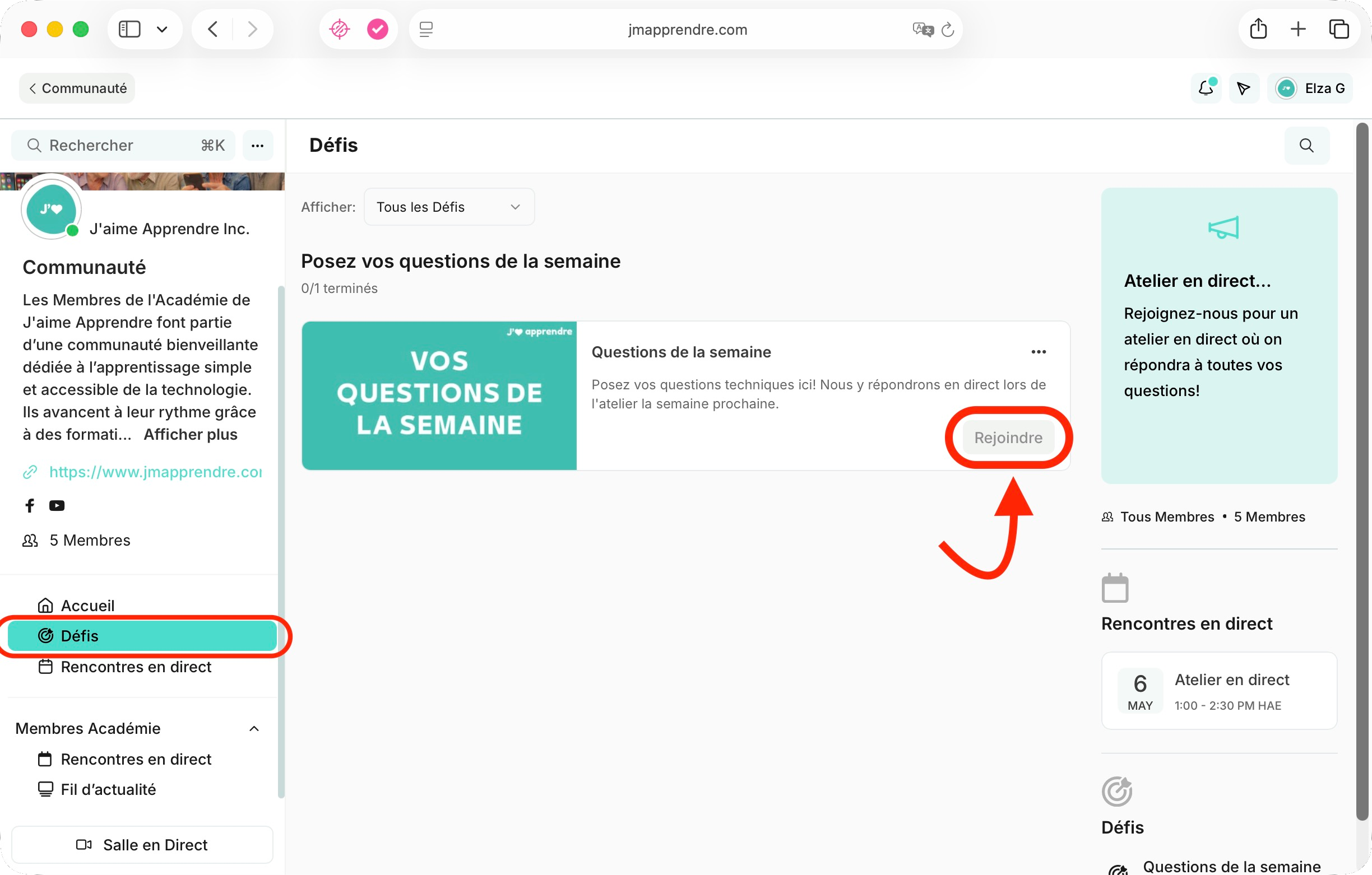Screen dimensions: 1372x875
Task: Open three-dot menu on Questions de la semaine card
Action: tap(1038, 352)
